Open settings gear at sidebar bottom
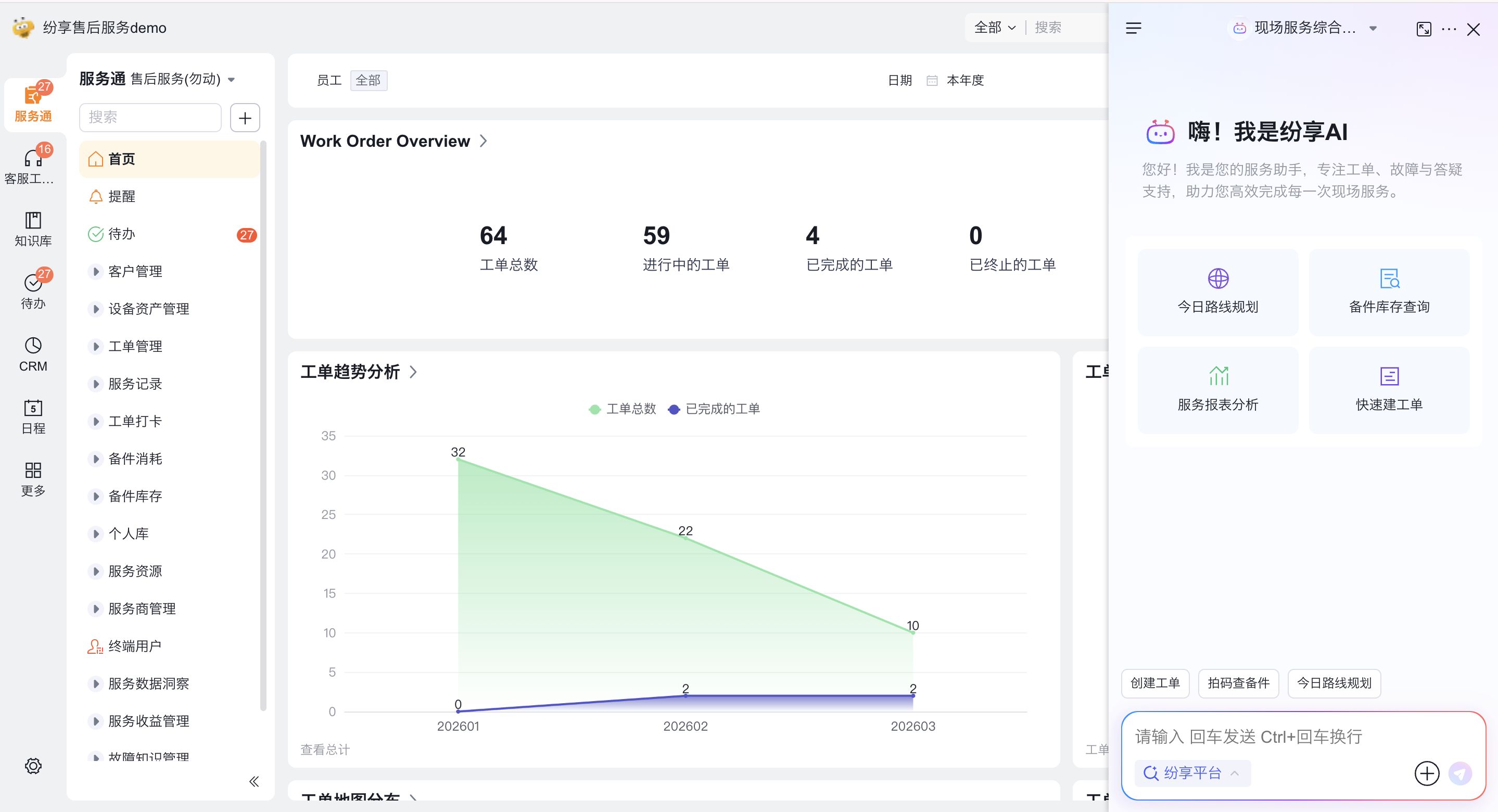Screen dimensions: 1498x812 [x=33, y=766]
